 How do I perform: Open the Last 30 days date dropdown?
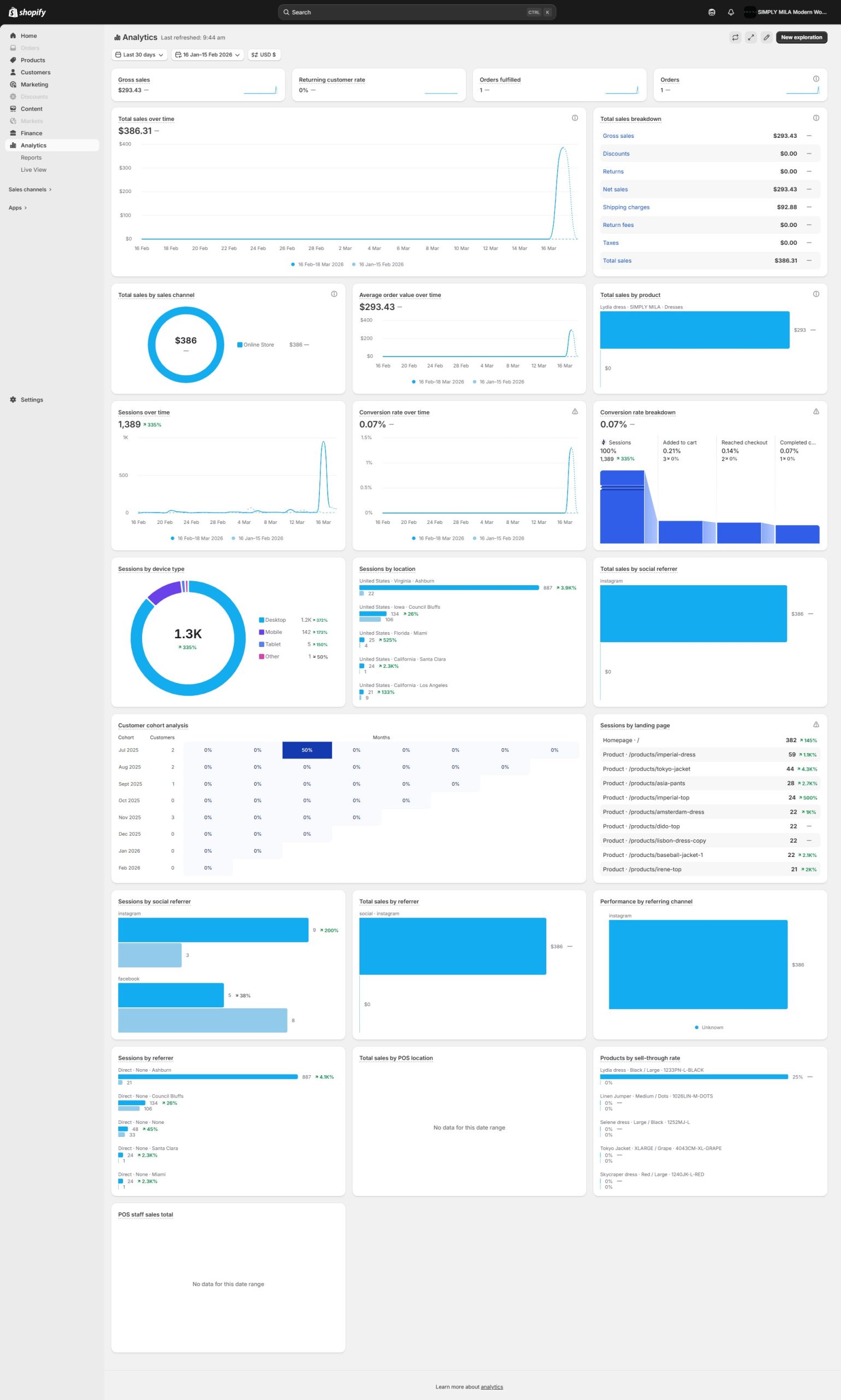click(139, 55)
